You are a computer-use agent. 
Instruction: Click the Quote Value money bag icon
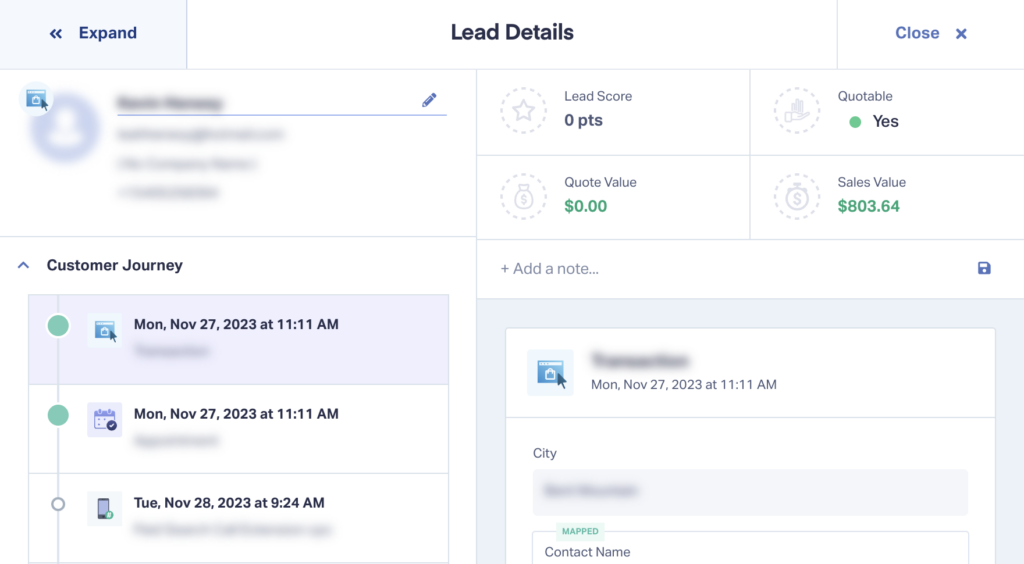coord(523,196)
